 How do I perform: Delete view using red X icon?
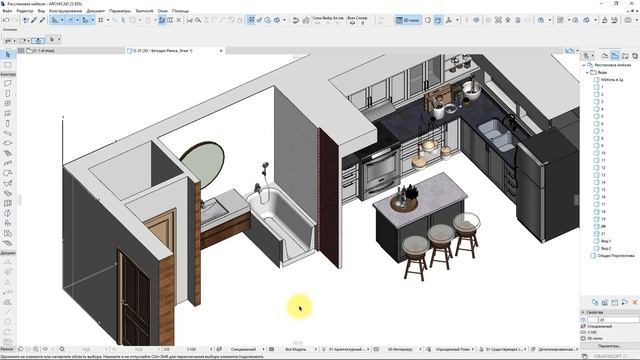(x=635, y=302)
